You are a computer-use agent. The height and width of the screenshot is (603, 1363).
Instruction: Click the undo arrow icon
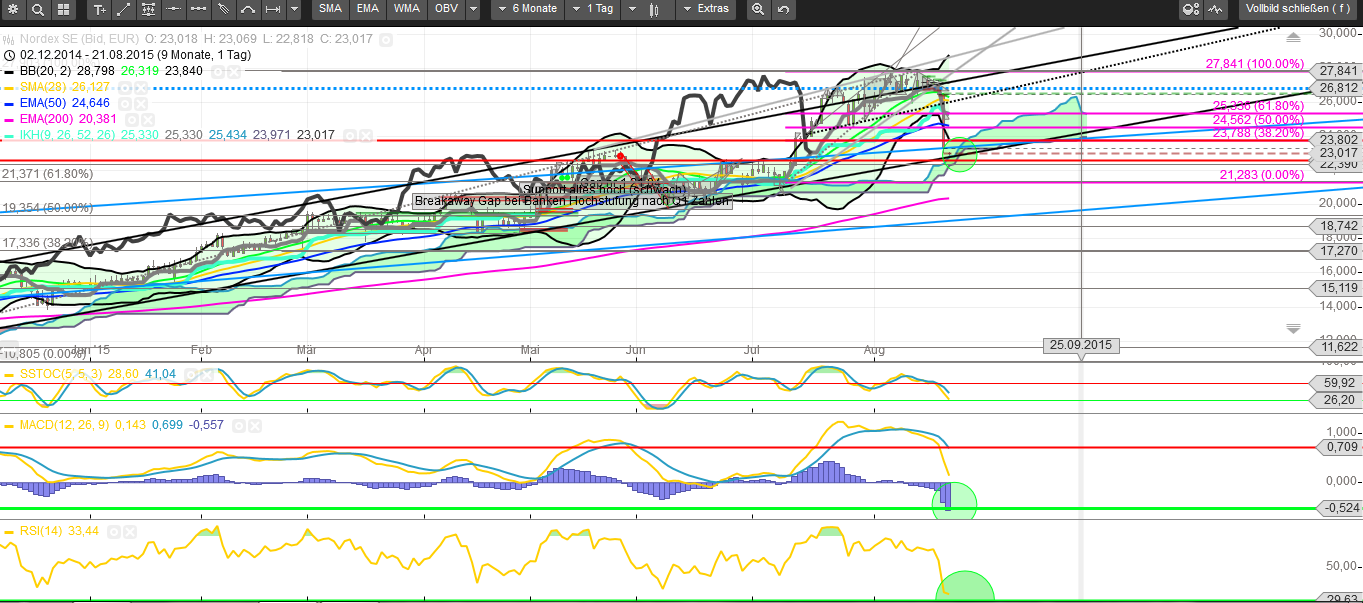tap(783, 10)
